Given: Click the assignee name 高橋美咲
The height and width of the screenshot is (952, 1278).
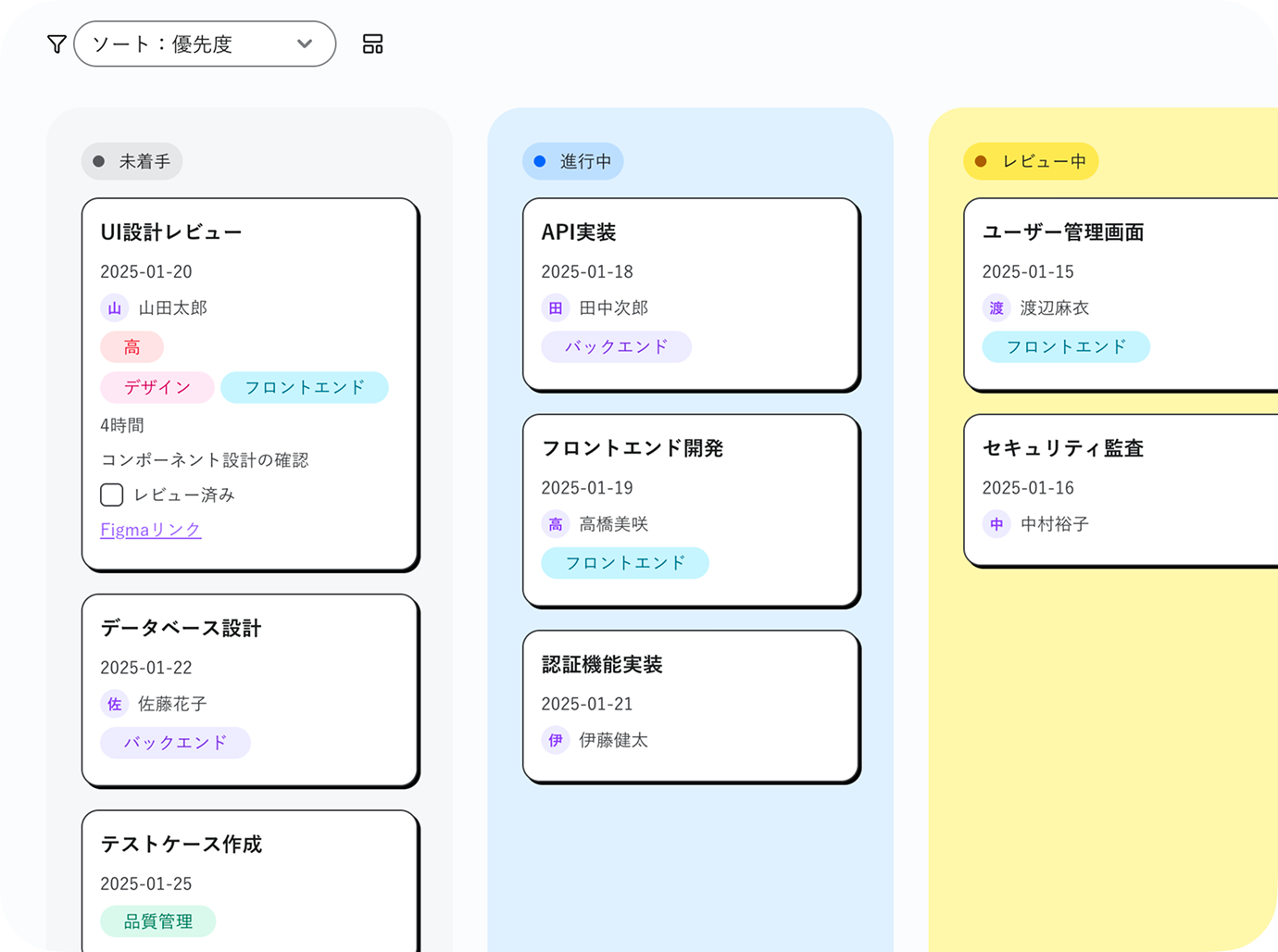Looking at the screenshot, I should point(613,524).
